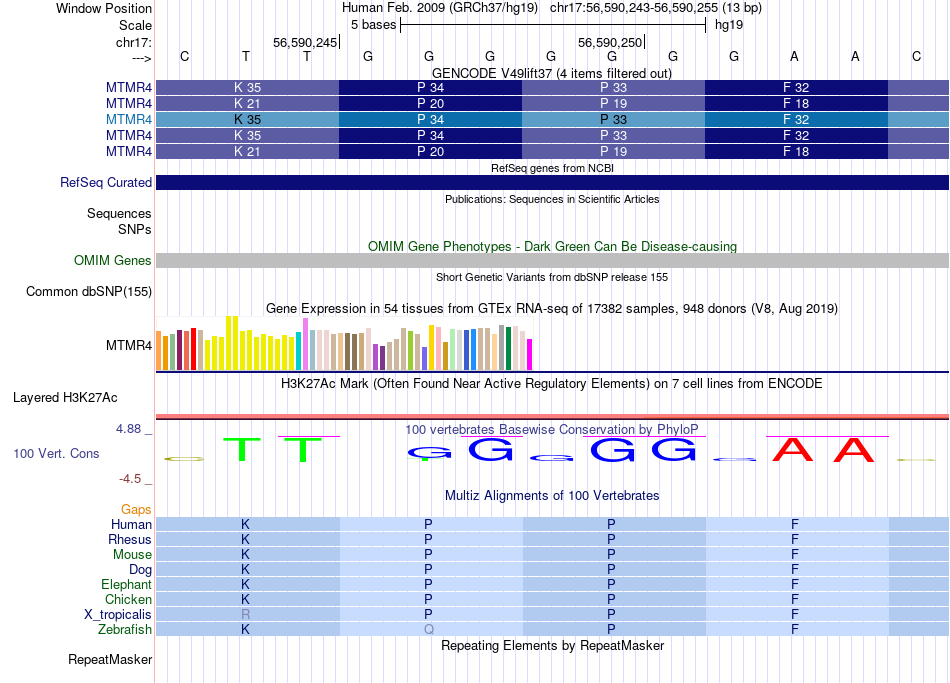This screenshot has height=683, width=950.
Task: Open the 100 Vert. Cons label
Action: click(x=56, y=453)
